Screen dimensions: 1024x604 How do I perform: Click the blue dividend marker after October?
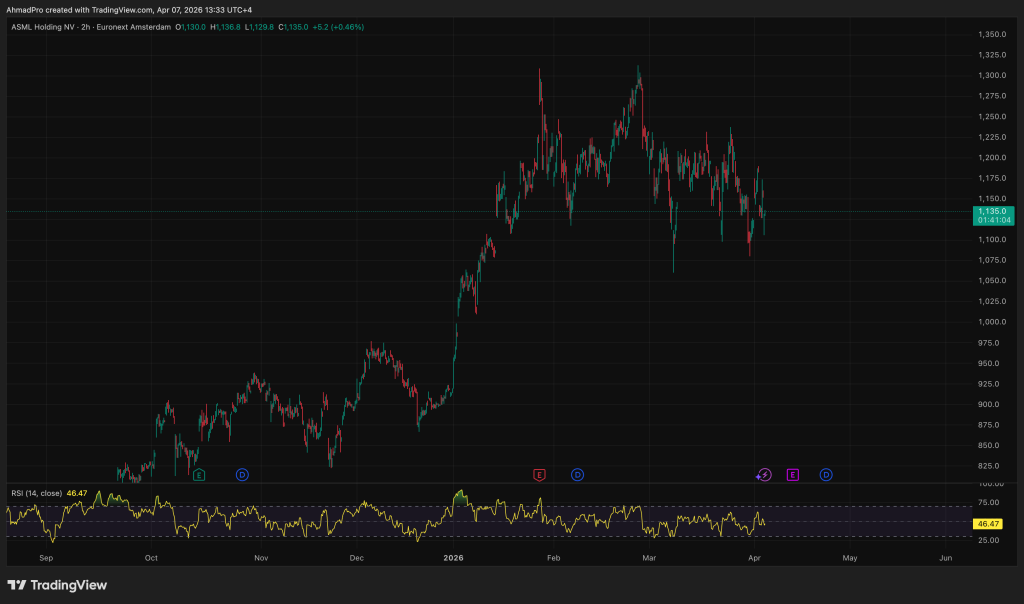click(x=242, y=474)
